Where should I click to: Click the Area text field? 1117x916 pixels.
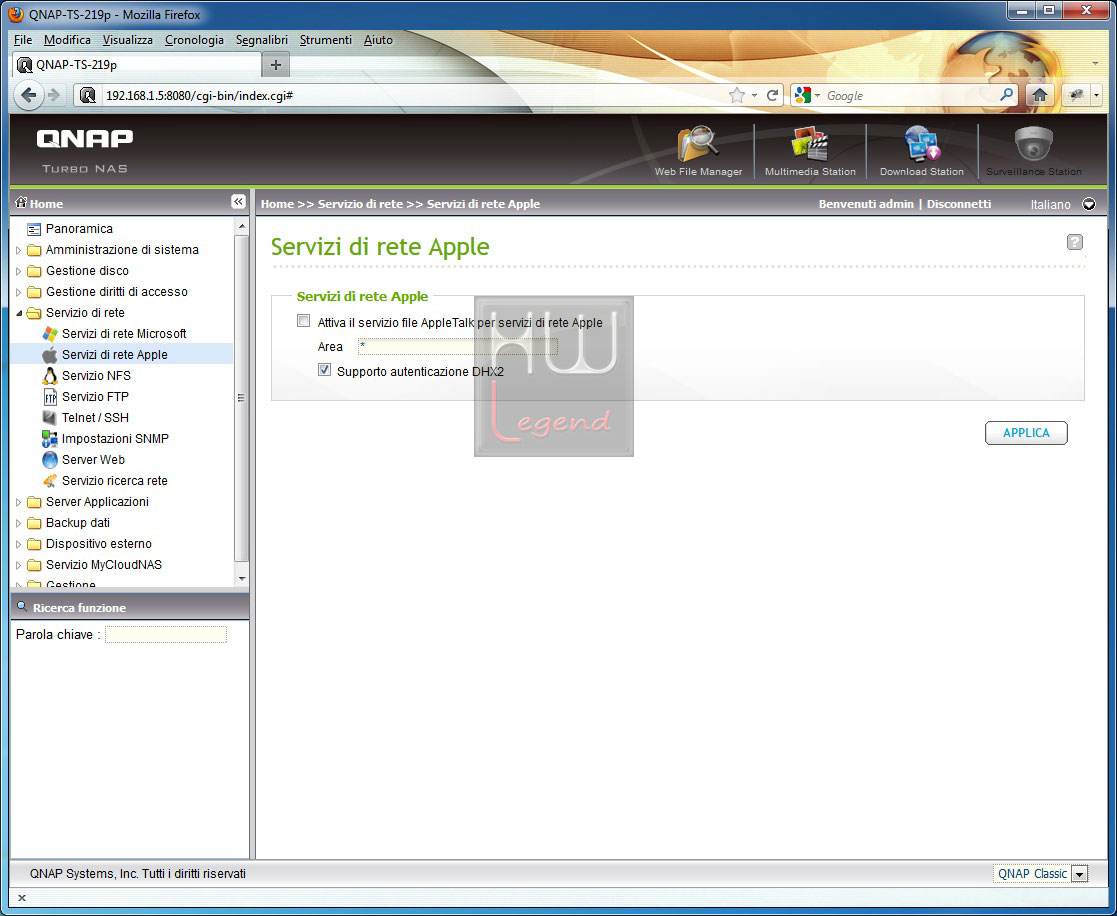click(457, 346)
